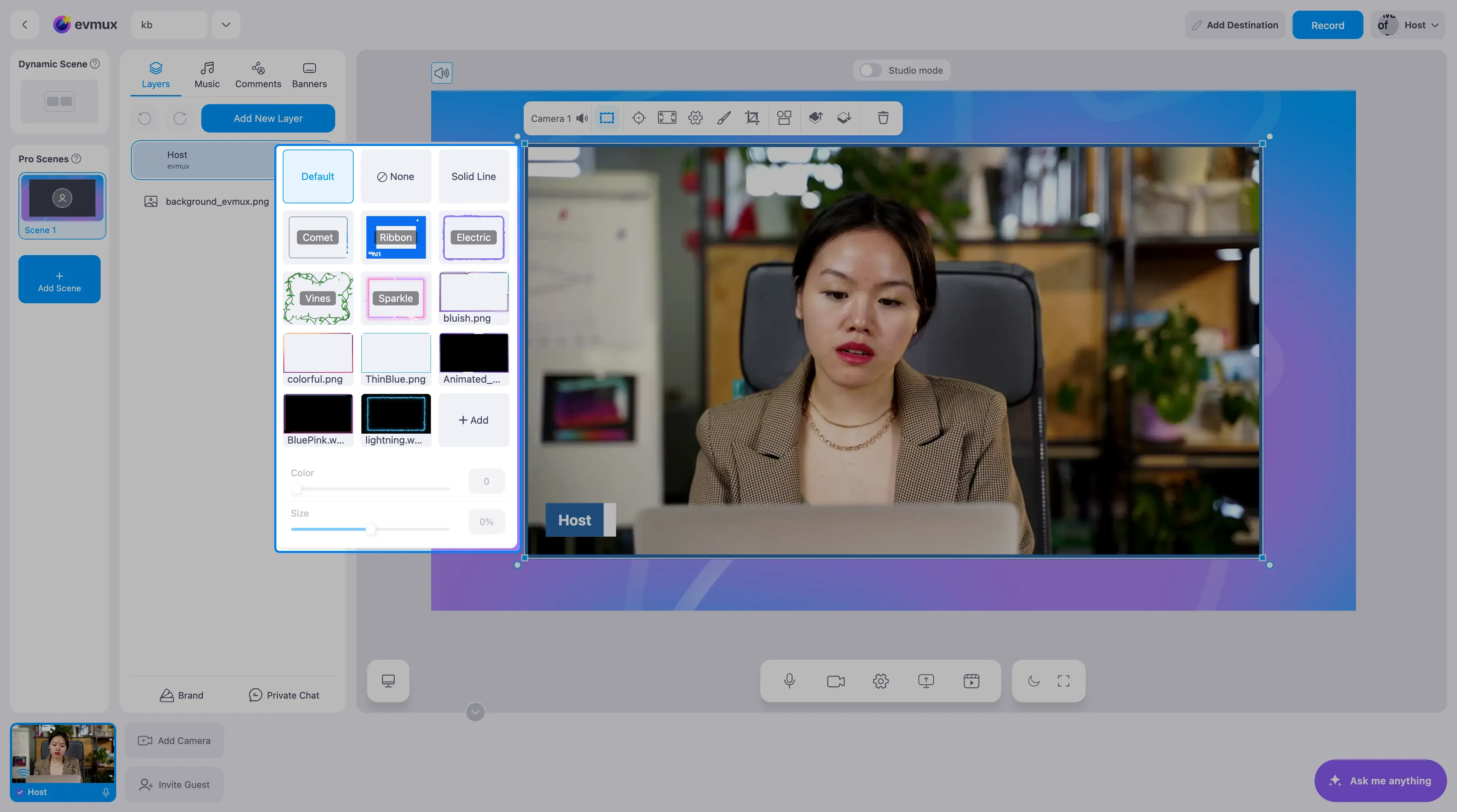Click the redo icon in Layers panel
Viewport: 1457px width, 812px height.
click(x=180, y=118)
